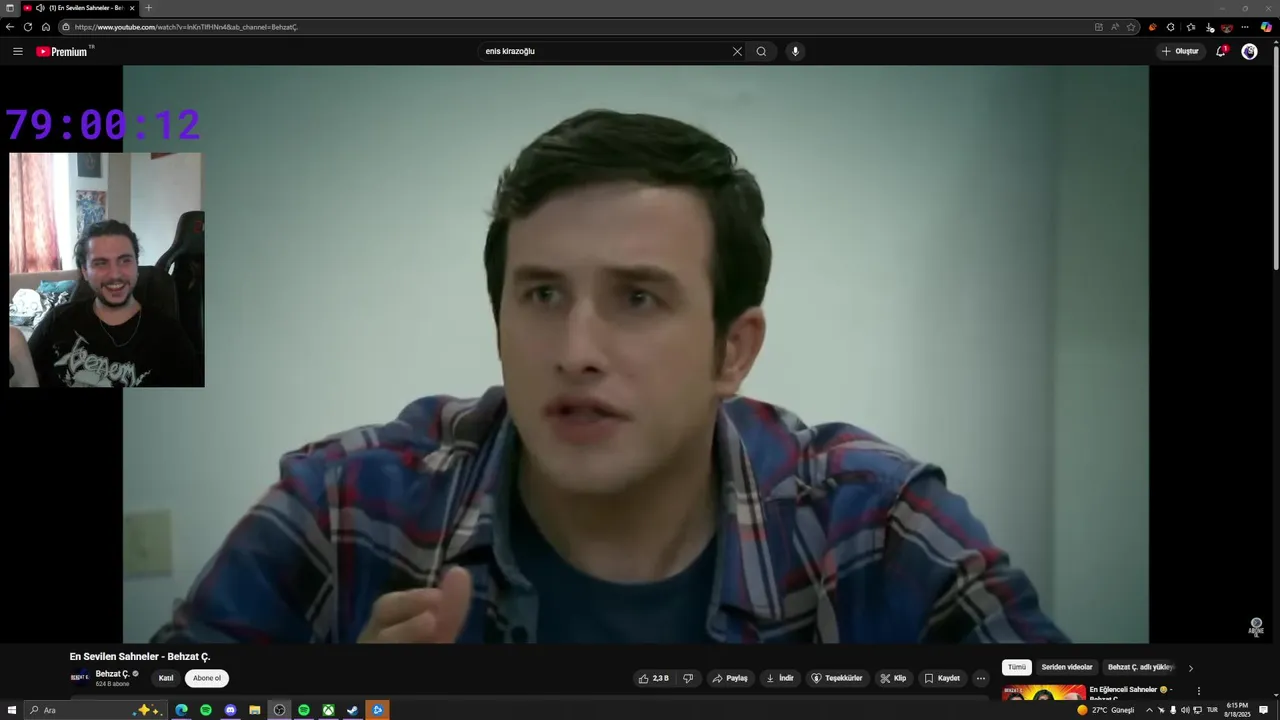Image resolution: width=1280 pixels, height=720 pixels.
Task: Open the first Spotify taskbar icon
Action: tap(206, 710)
